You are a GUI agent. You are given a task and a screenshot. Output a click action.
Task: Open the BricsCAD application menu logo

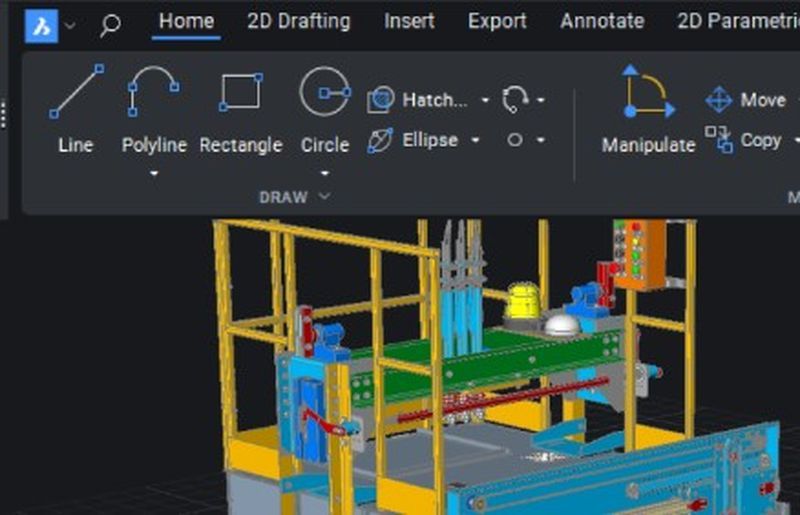click(41, 26)
